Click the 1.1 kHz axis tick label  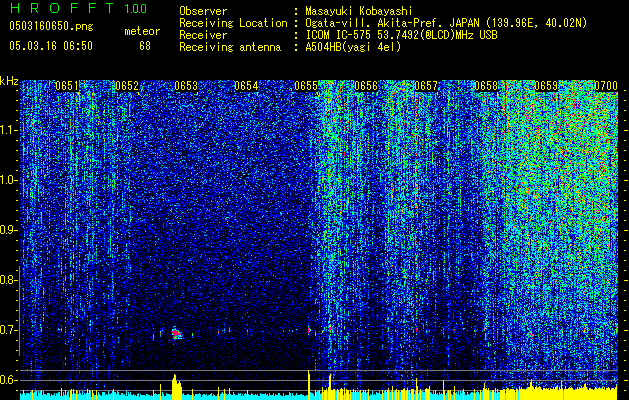click(7, 130)
